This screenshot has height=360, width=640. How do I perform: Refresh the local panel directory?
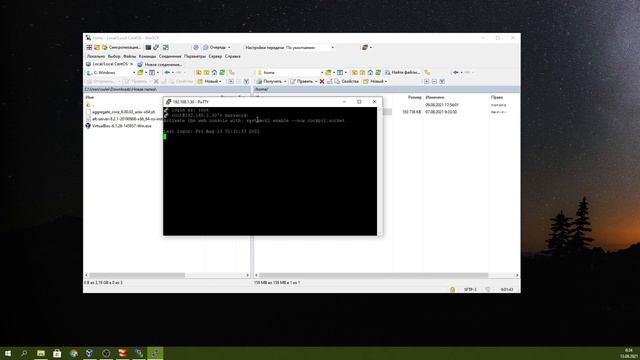[x=222, y=73]
